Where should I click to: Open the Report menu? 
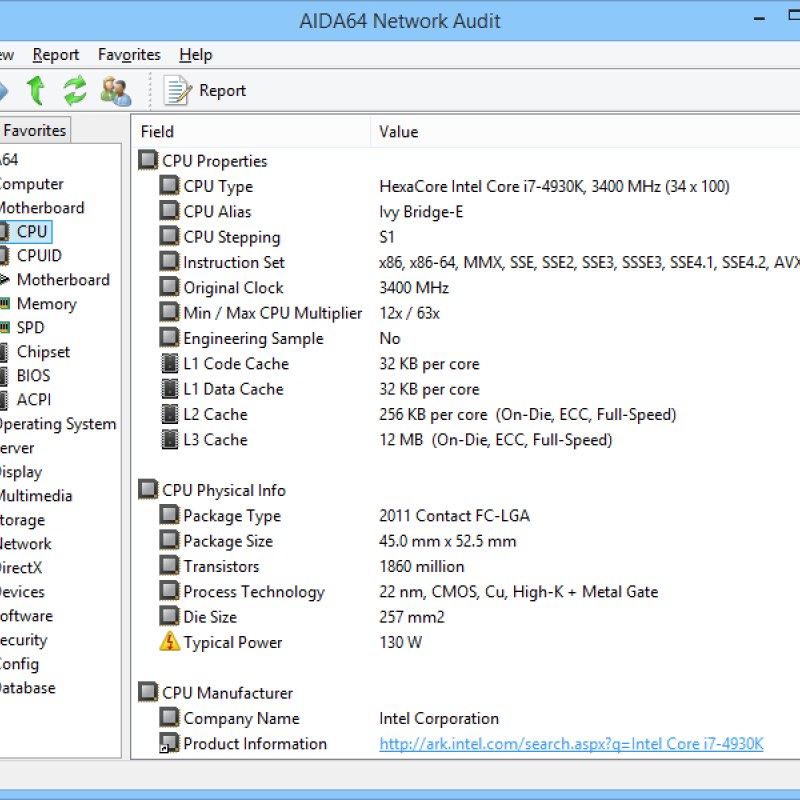pos(56,55)
